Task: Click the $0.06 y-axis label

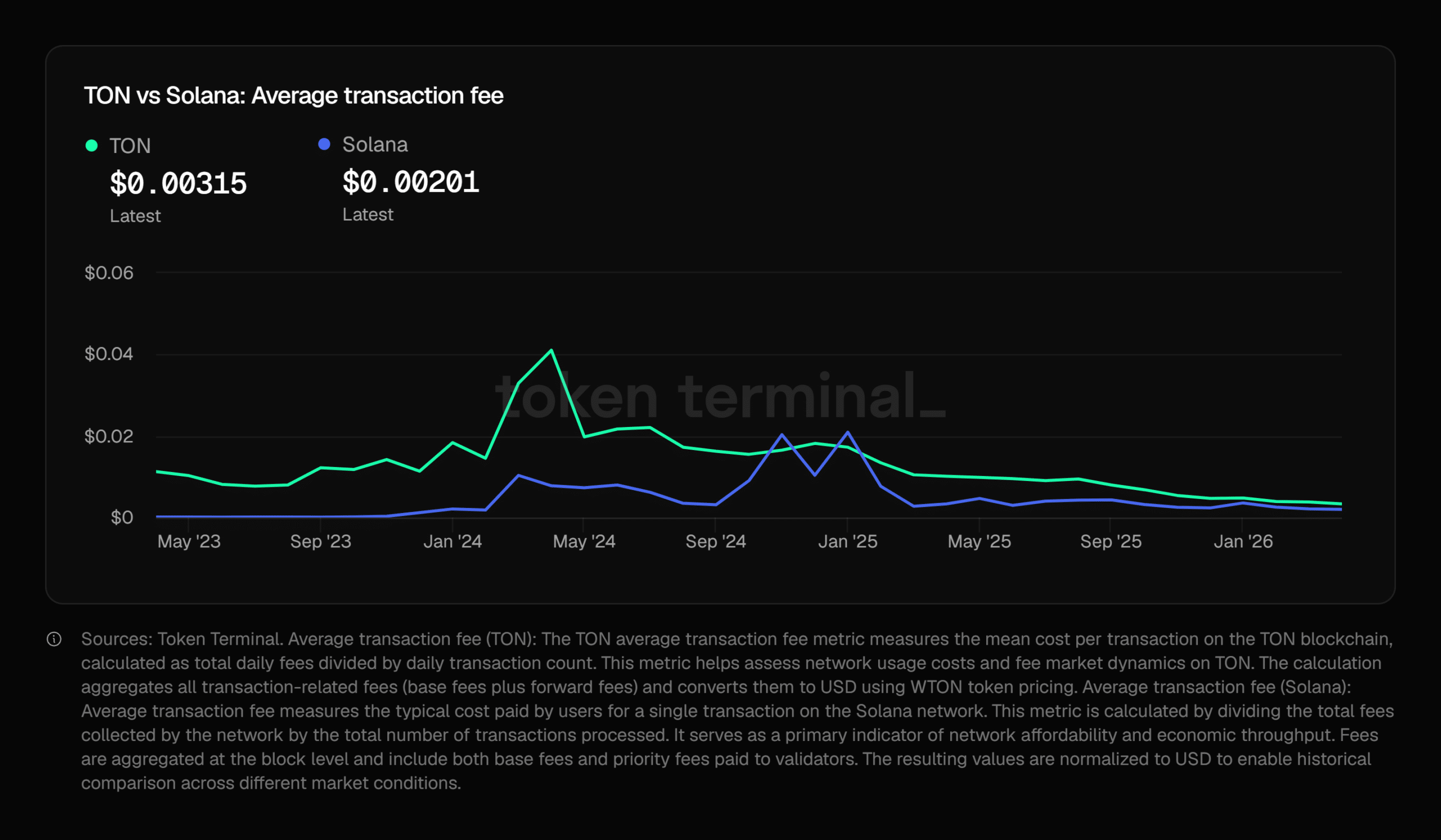Action: (109, 273)
